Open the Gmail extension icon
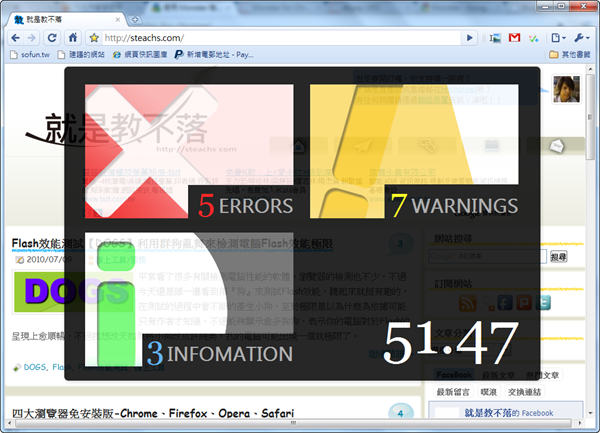 [514, 37]
